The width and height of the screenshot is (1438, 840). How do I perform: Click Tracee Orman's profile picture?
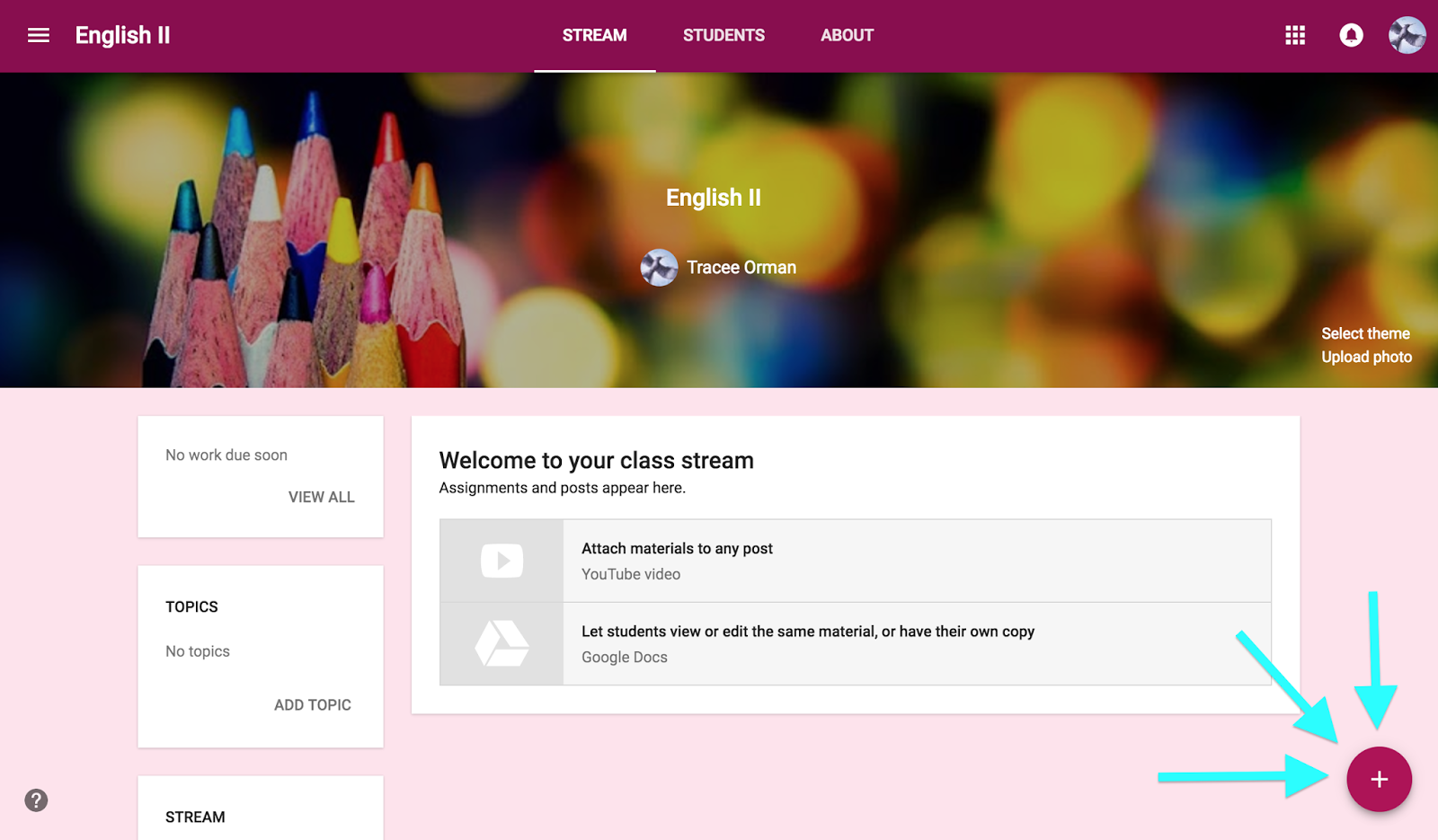point(659,267)
